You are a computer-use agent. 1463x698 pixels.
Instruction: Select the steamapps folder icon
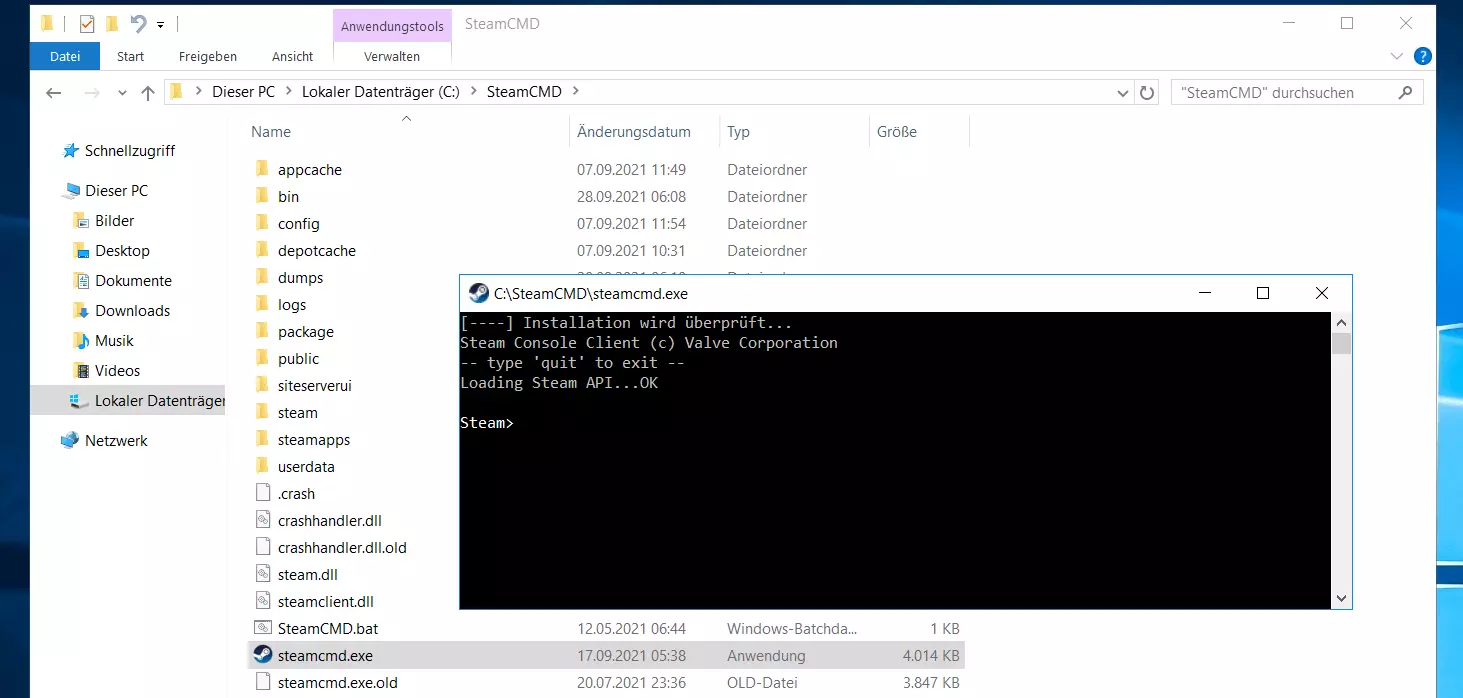262,439
